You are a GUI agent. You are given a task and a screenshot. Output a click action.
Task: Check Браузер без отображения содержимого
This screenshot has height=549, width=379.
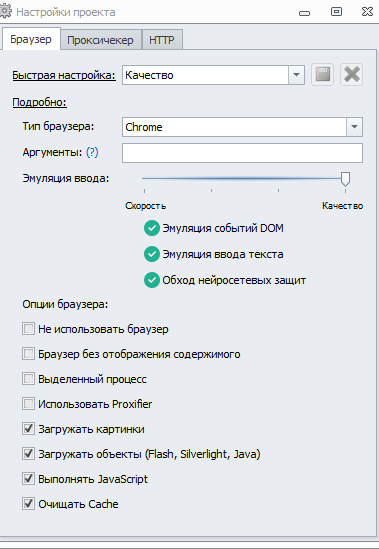pos(28,354)
